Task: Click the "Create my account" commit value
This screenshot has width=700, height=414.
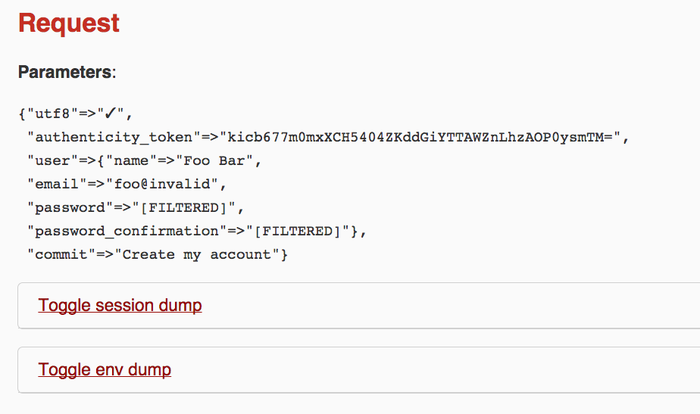Action: [x=201, y=255]
